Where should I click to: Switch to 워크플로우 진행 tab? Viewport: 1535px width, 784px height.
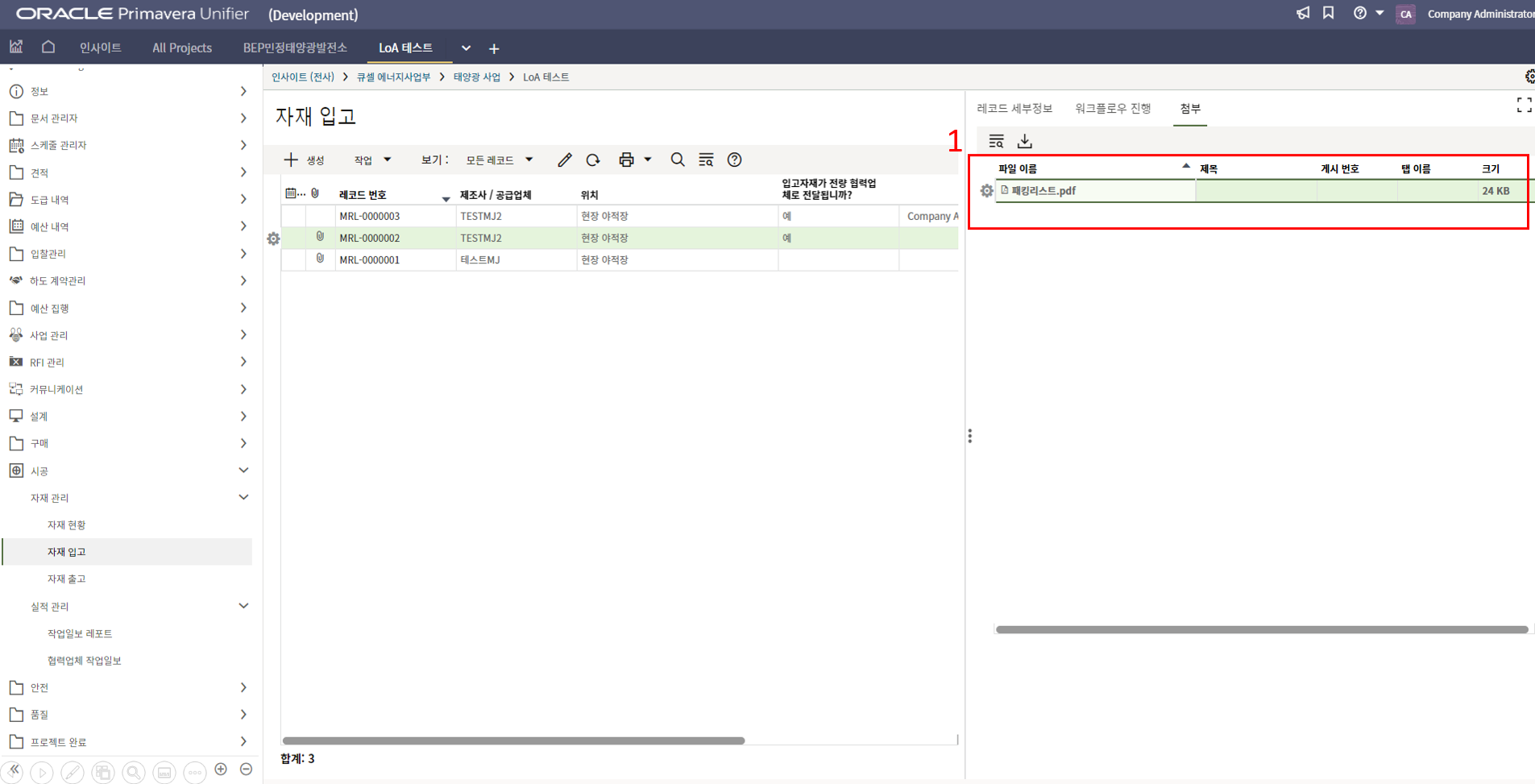1112,108
